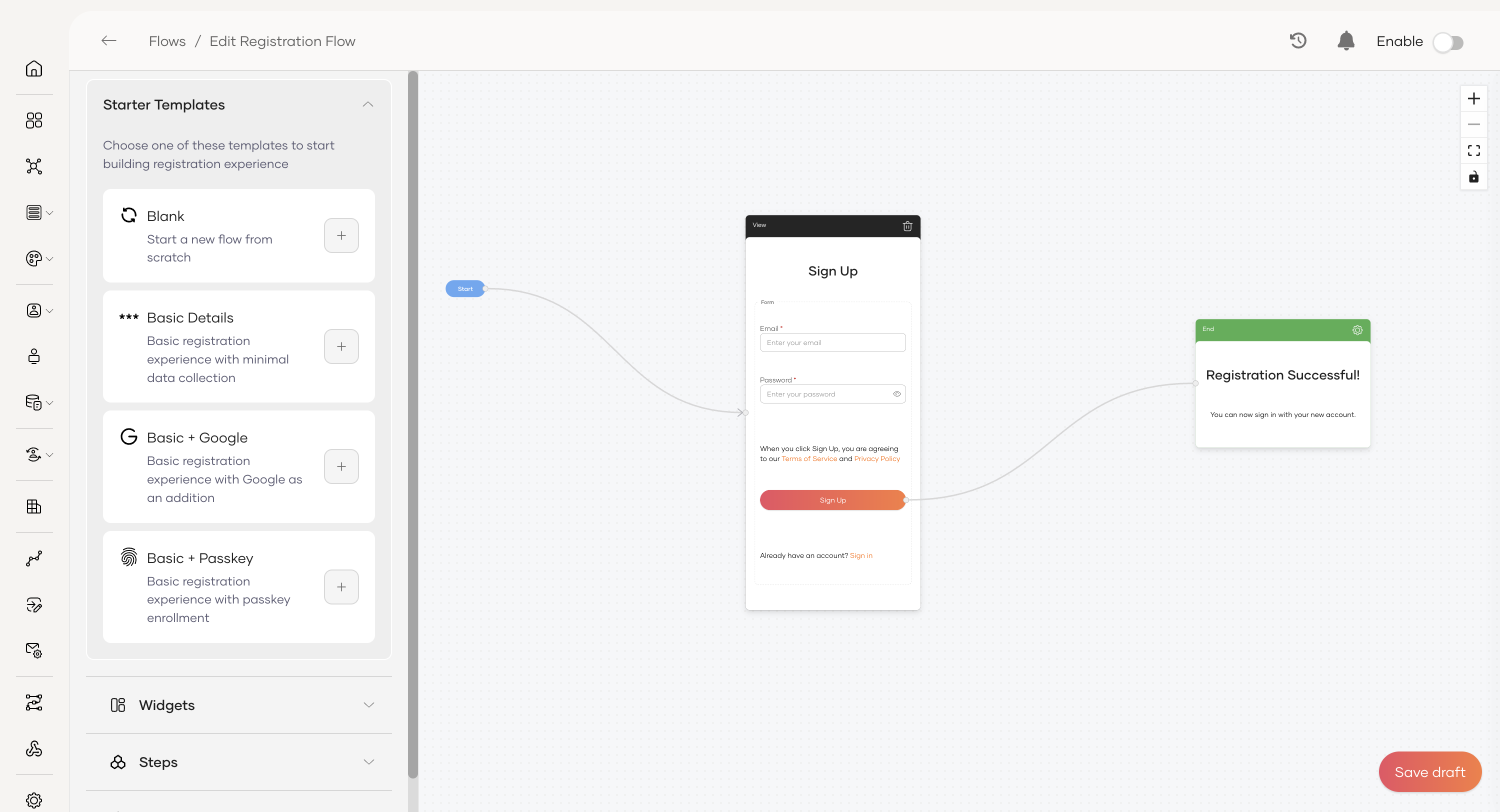The image size is (1500, 812).
Task: Add the Basic + Google template
Action: pos(341,466)
